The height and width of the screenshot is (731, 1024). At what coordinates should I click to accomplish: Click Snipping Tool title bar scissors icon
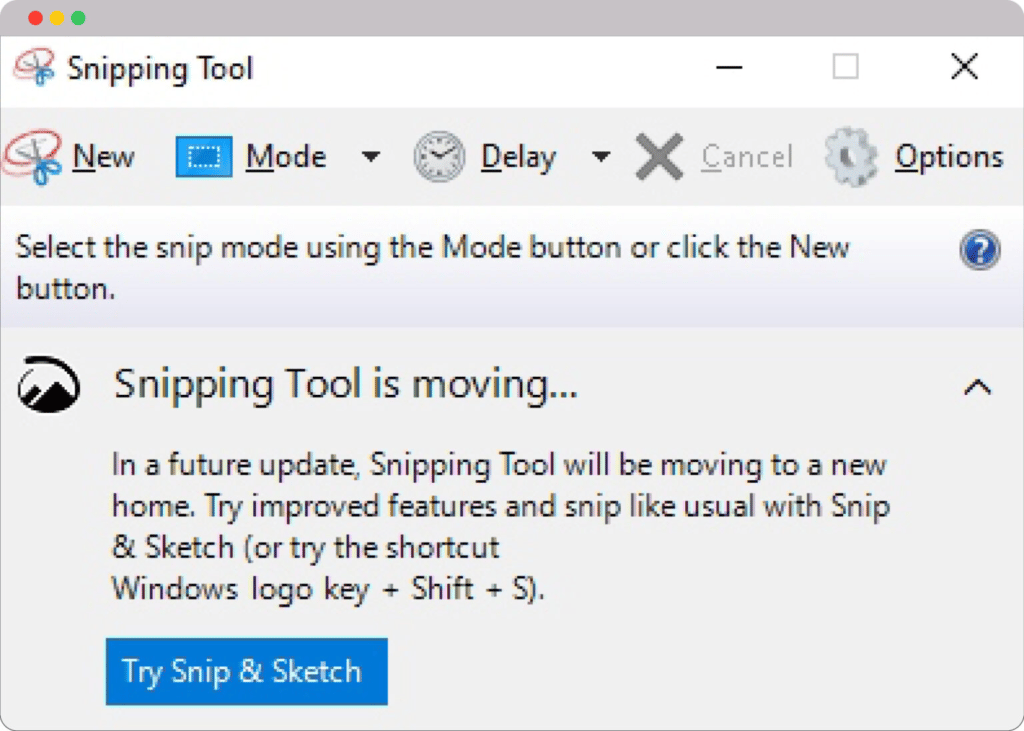pos(33,68)
